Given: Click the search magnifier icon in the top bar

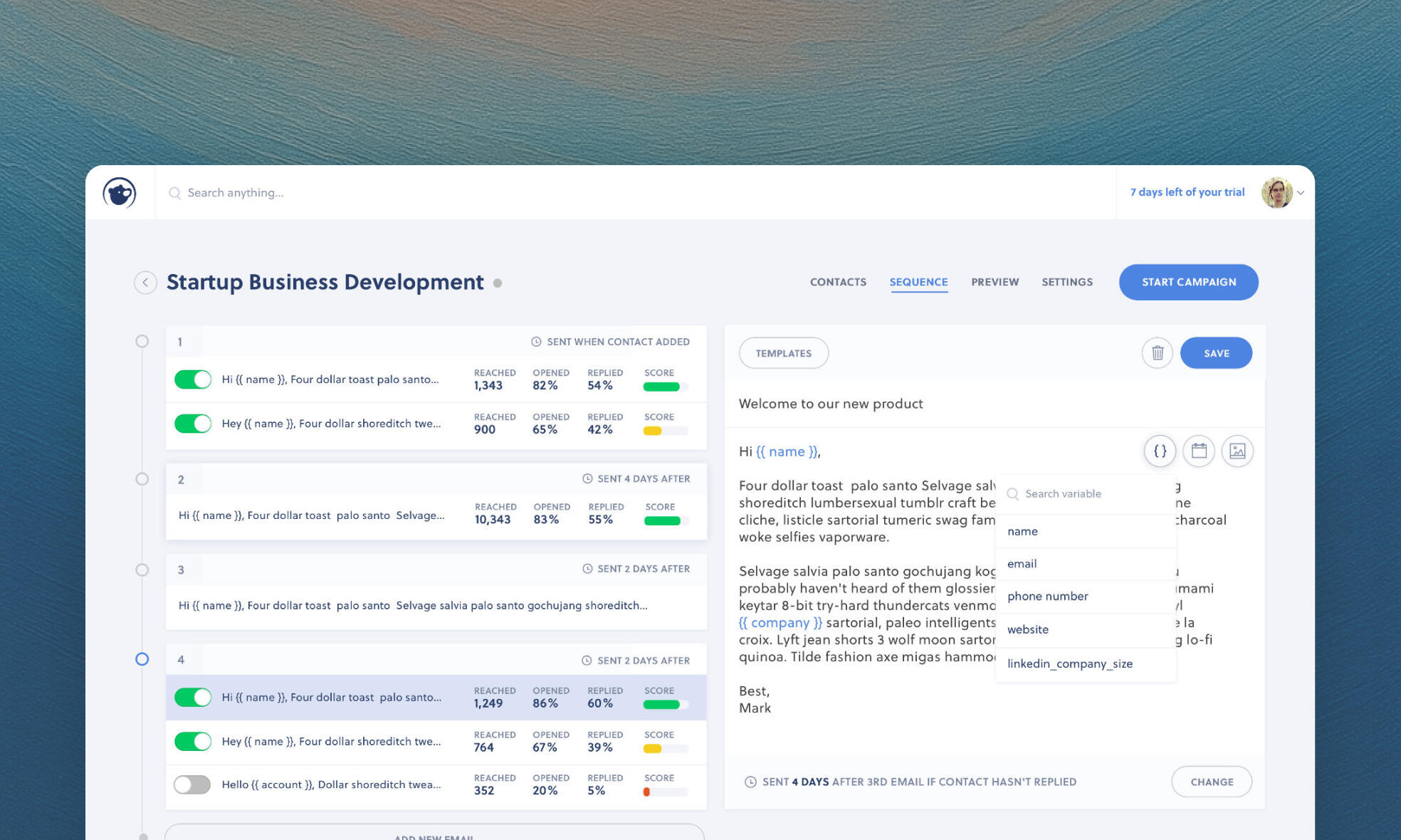Looking at the screenshot, I should tap(174, 193).
